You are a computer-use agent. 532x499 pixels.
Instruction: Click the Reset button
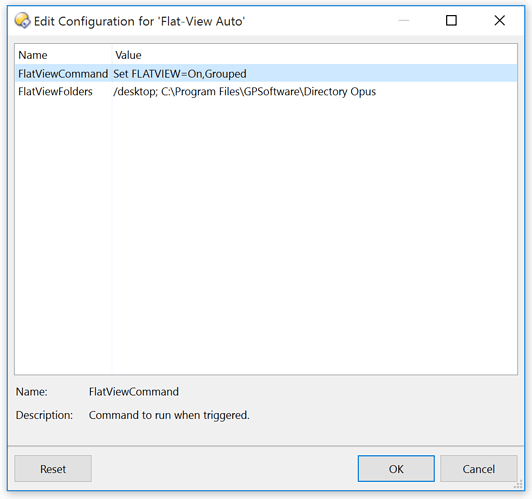pyautogui.click(x=53, y=468)
